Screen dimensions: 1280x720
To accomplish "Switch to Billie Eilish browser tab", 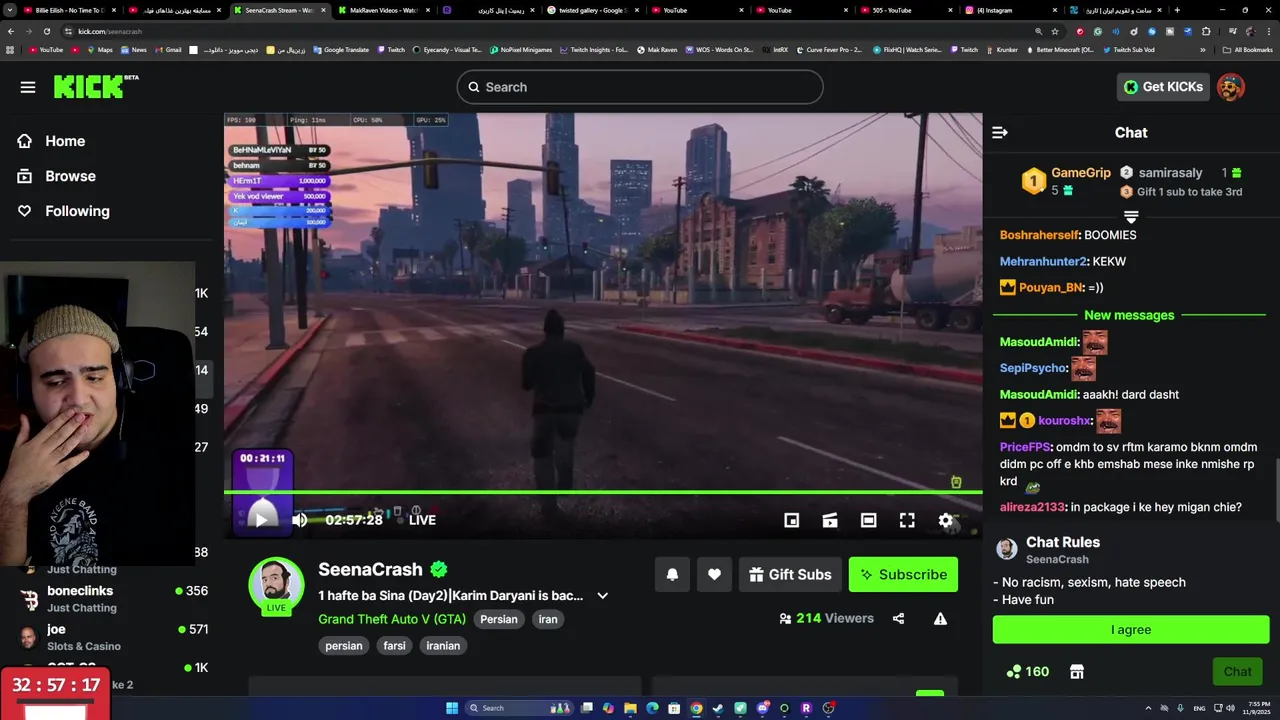I will point(68,10).
